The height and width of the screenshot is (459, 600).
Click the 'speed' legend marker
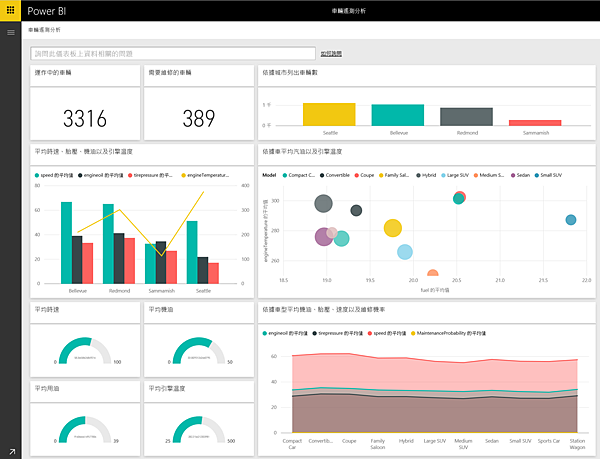37,175
